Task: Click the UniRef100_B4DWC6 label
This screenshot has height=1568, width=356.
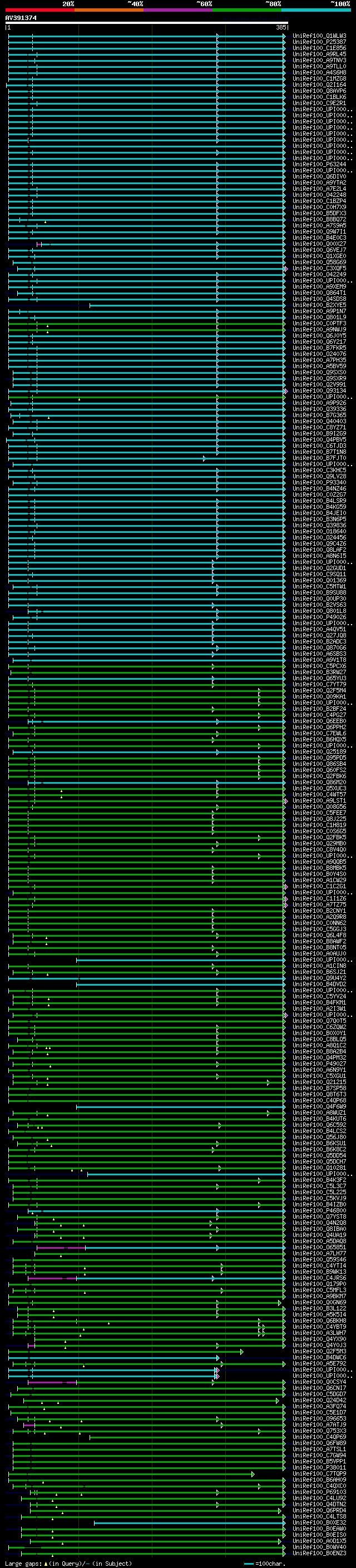Action: 319,1357
